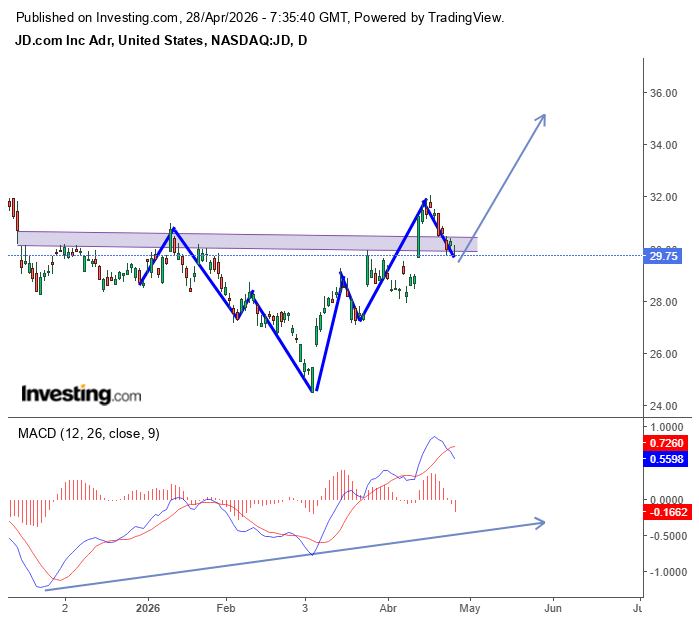Click the 26.00 price axis label
Screen dimensions: 699x621
coord(663,354)
